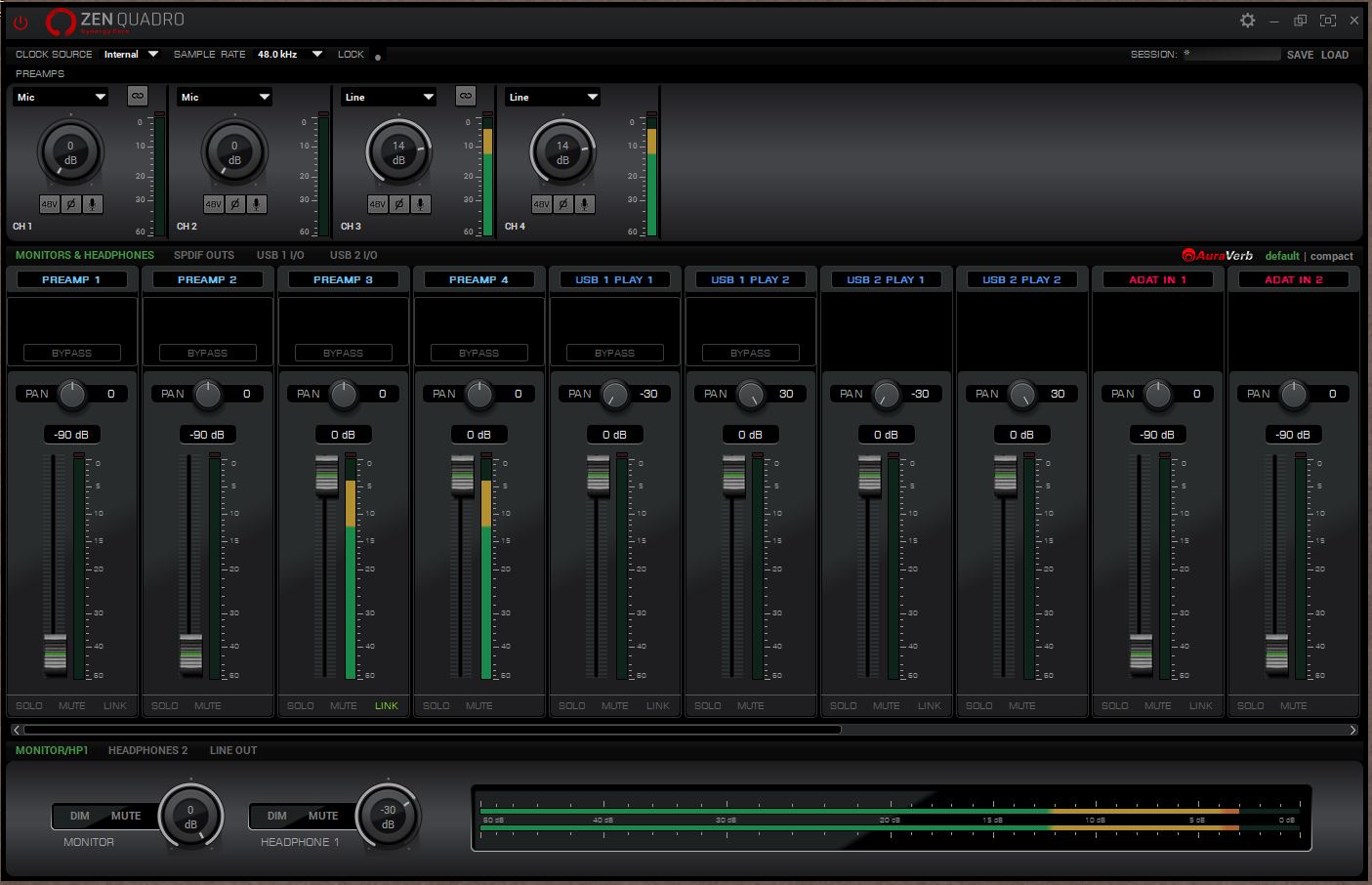Enable 48V phantom power on CH 2
Screen dimensions: 1372x885
[x=214, y=204]
